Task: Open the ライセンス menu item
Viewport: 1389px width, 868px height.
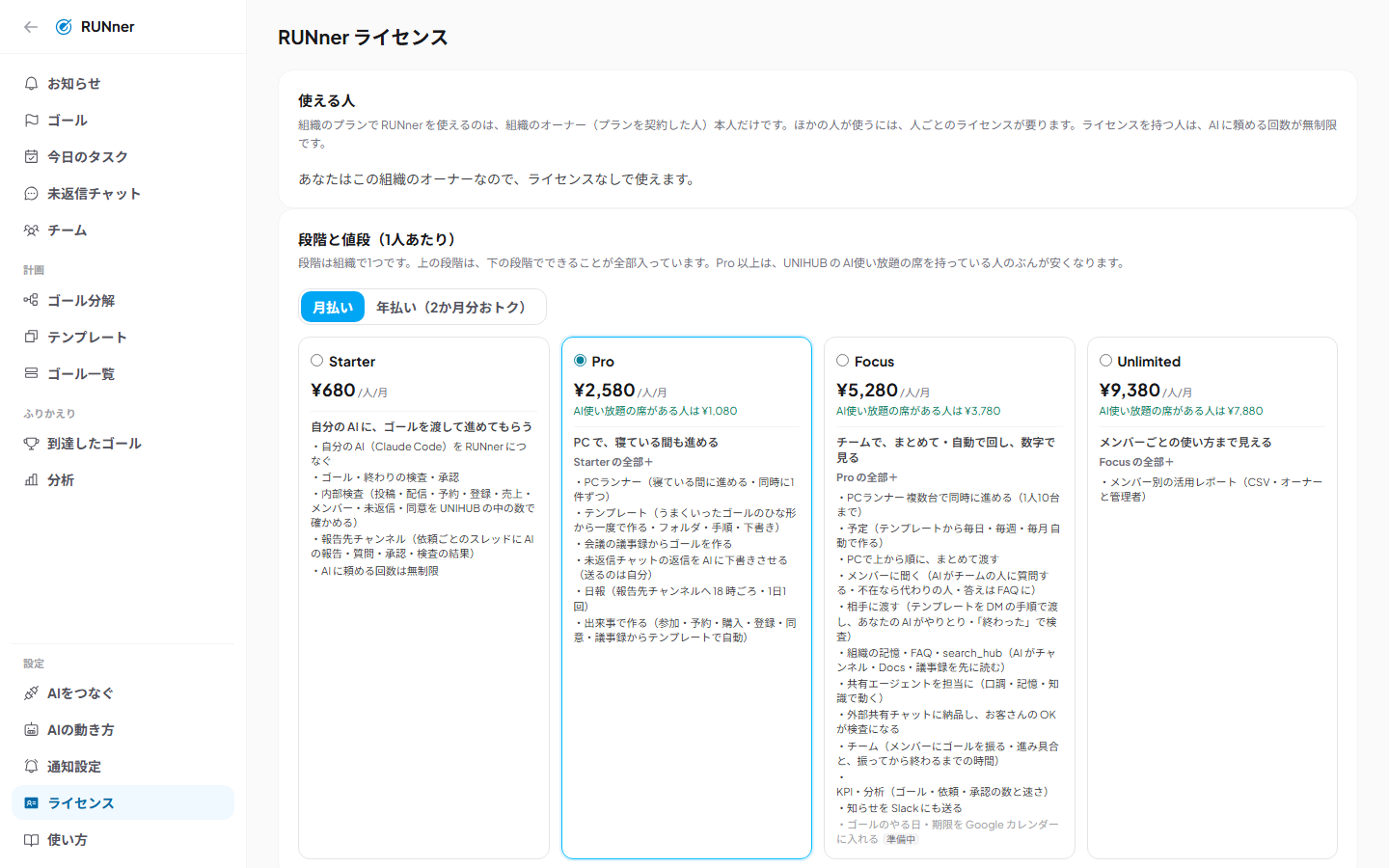Action: 123,802
